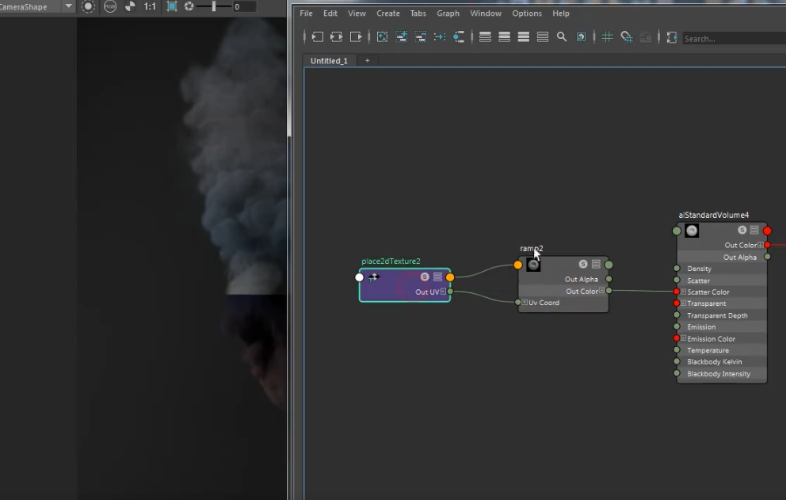
Task: Click place2dTexture2 node type icon
Action: (373, 277)
